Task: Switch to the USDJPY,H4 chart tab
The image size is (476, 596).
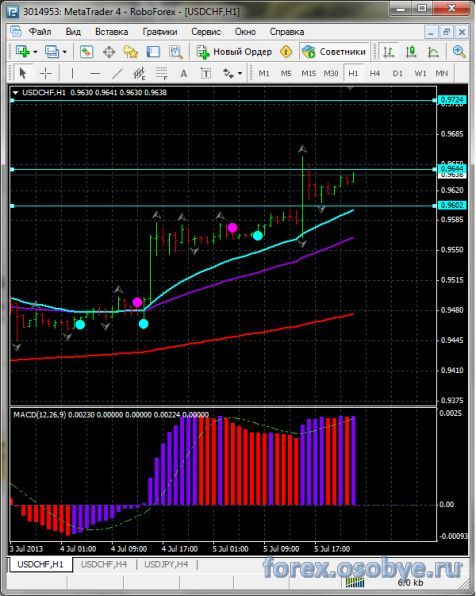Action: coord(166,564)
